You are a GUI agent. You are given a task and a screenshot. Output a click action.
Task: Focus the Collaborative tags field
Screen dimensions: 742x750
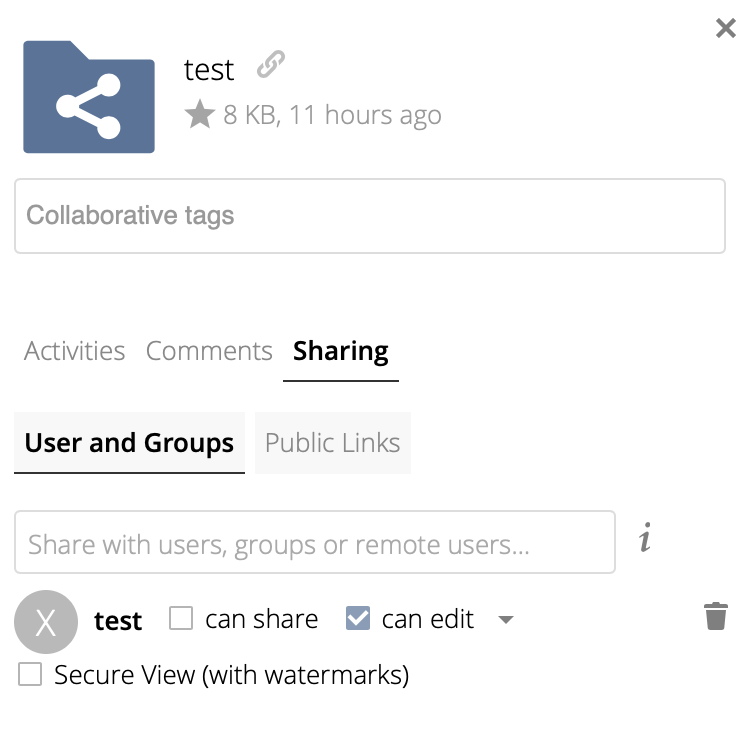pos(369,216)
